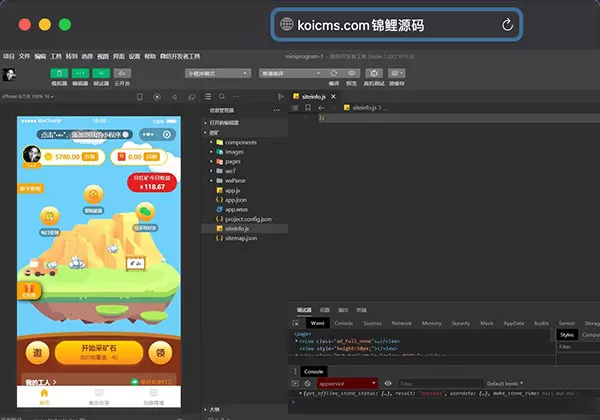
Task: Toggle the 调试器 debugger panel button
Action: [x=101, y=73]
